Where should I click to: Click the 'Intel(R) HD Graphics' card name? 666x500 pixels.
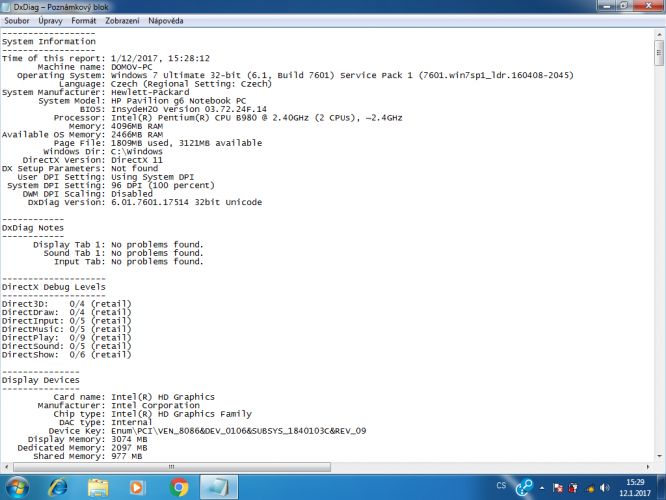pyautogui.click(x=163, y=397)
